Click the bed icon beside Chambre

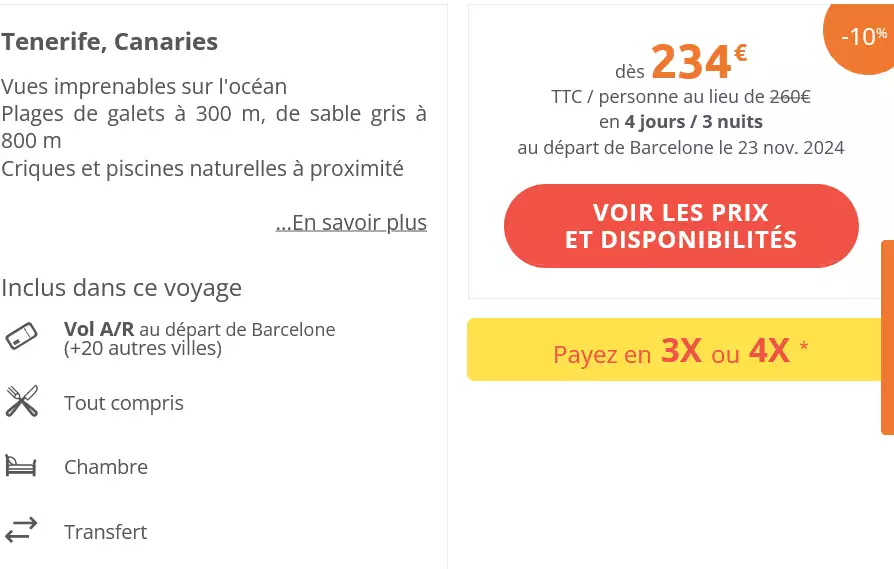tap(21, 466)
